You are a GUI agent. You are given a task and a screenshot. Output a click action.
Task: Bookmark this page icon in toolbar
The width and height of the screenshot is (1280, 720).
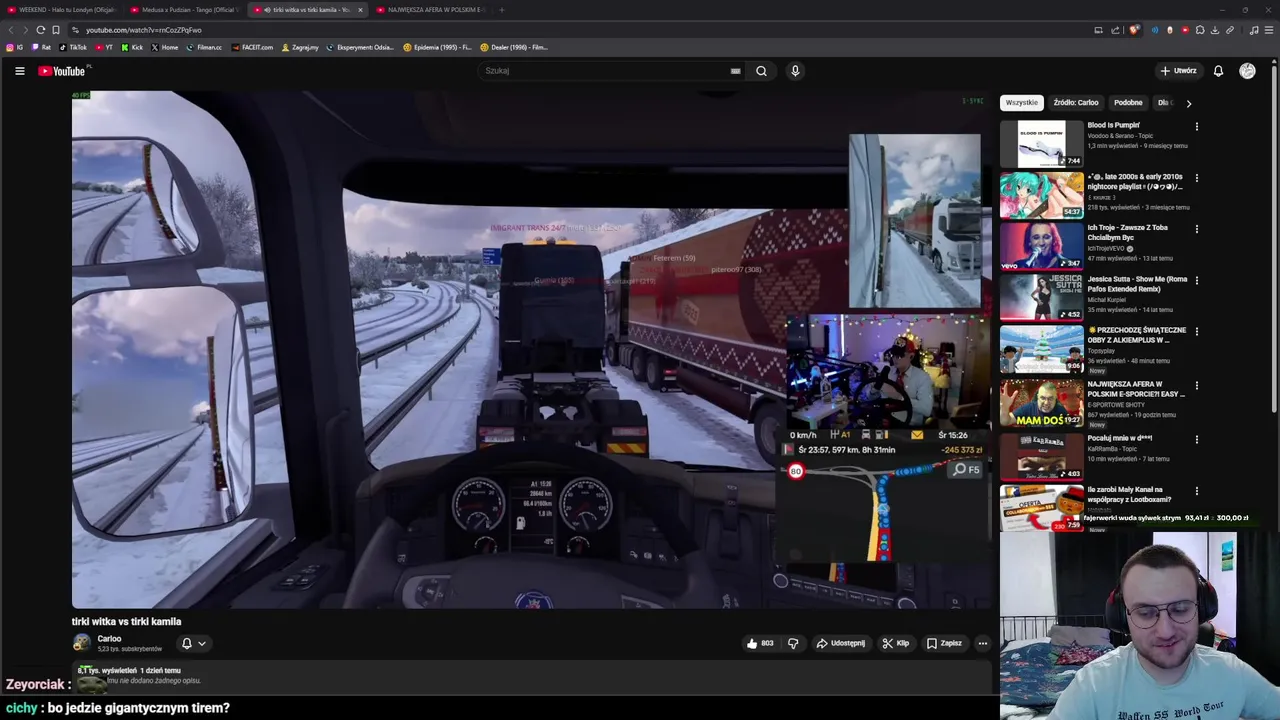click(56, 30)
